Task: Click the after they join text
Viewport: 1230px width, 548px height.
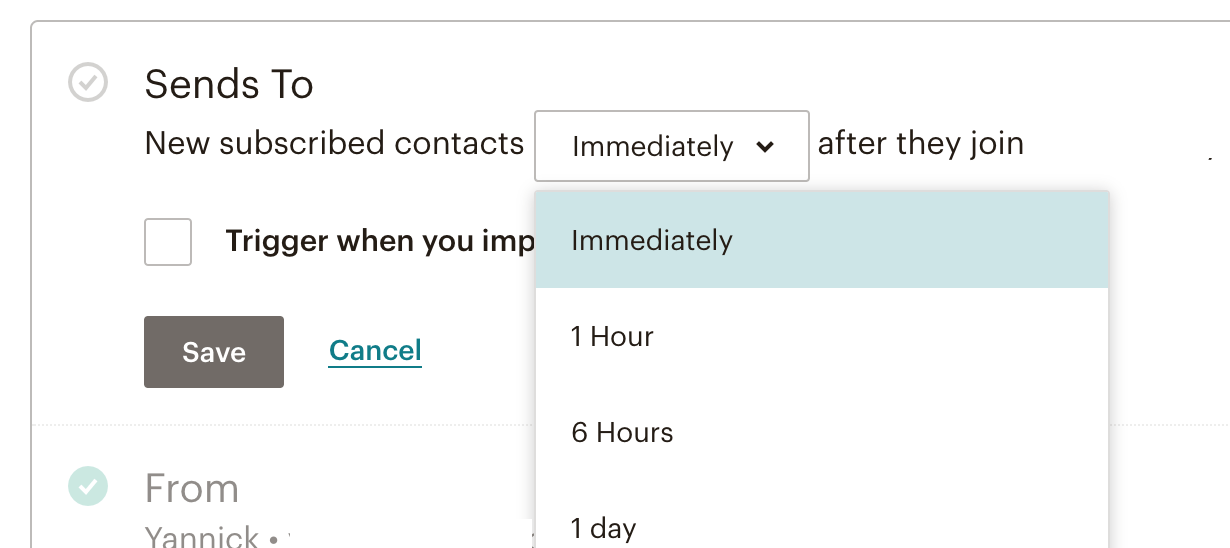Action: click(921, 144)
